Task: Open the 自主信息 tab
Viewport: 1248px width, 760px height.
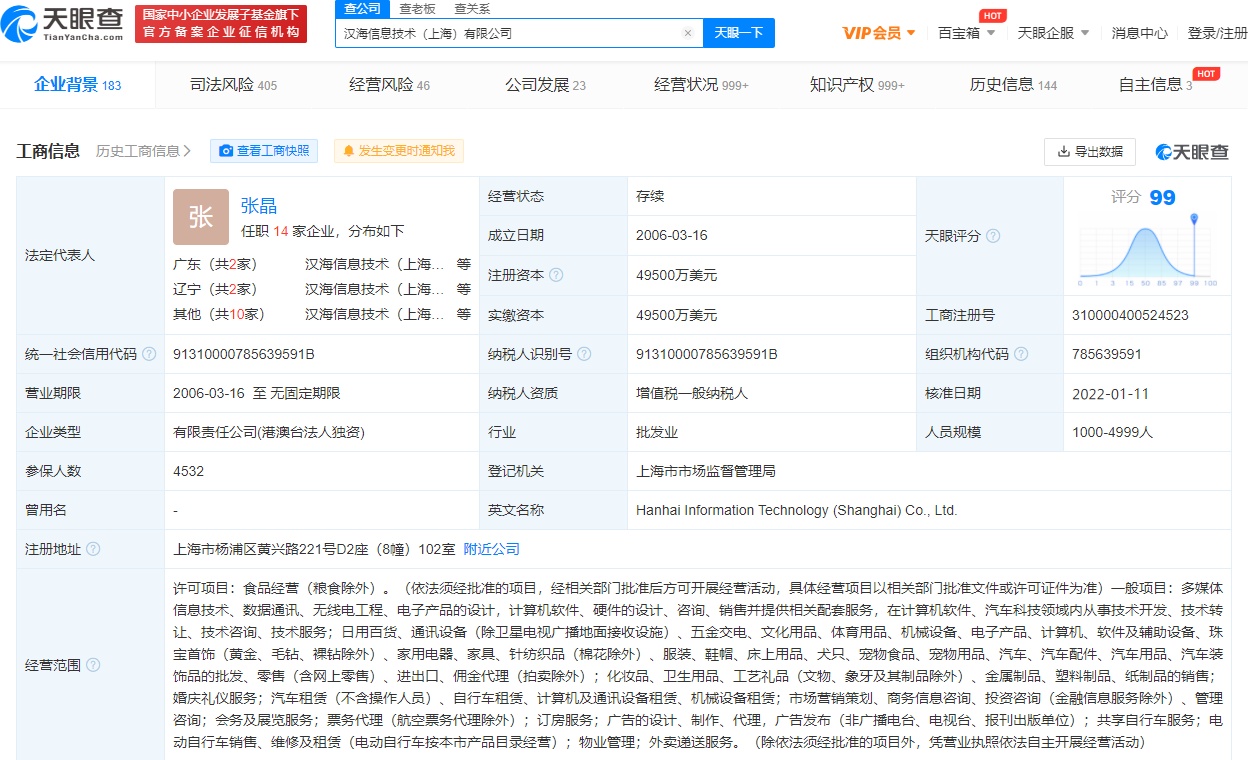Action: coord(1155,85)
